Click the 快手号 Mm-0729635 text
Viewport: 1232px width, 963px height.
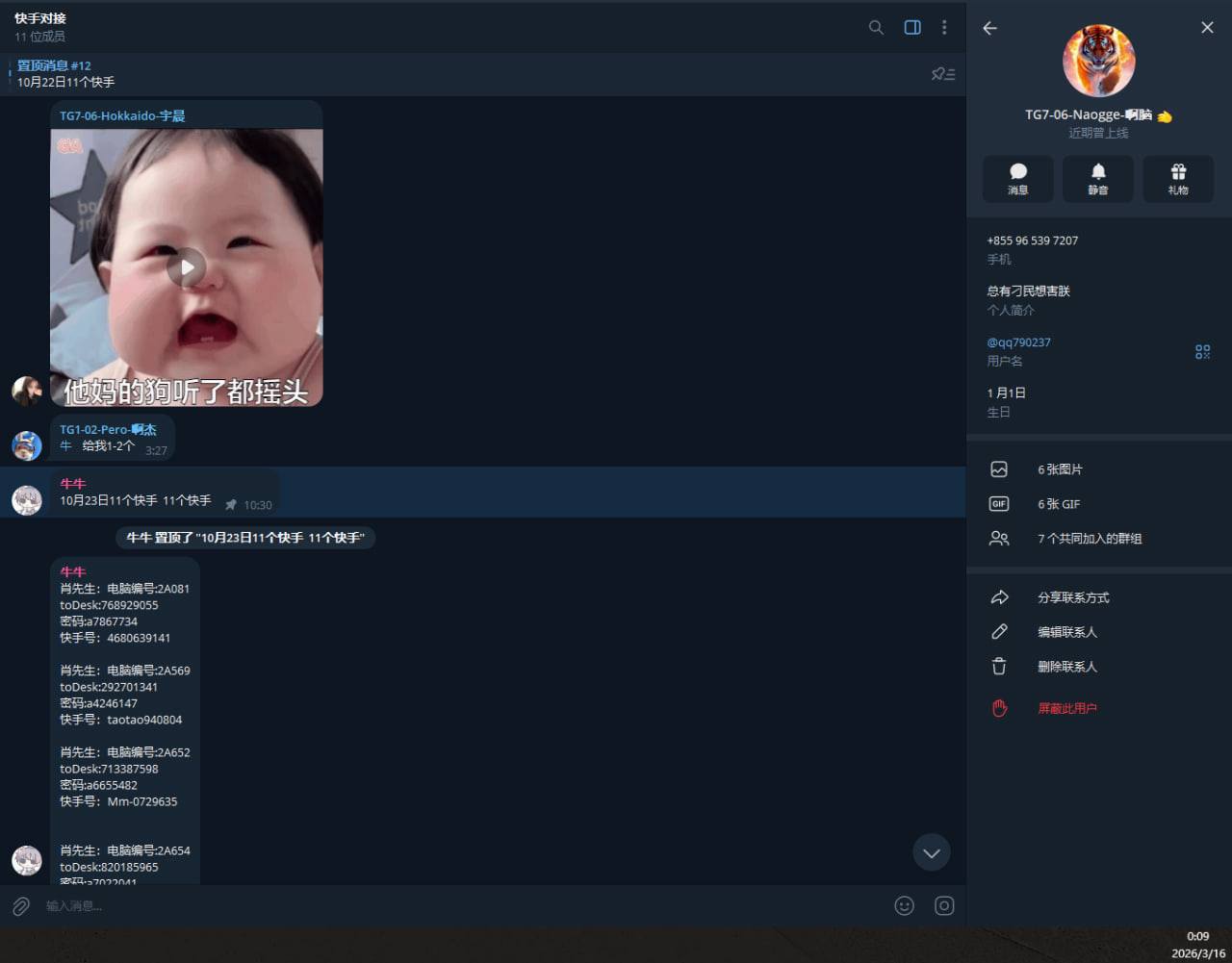click(118, 801)
